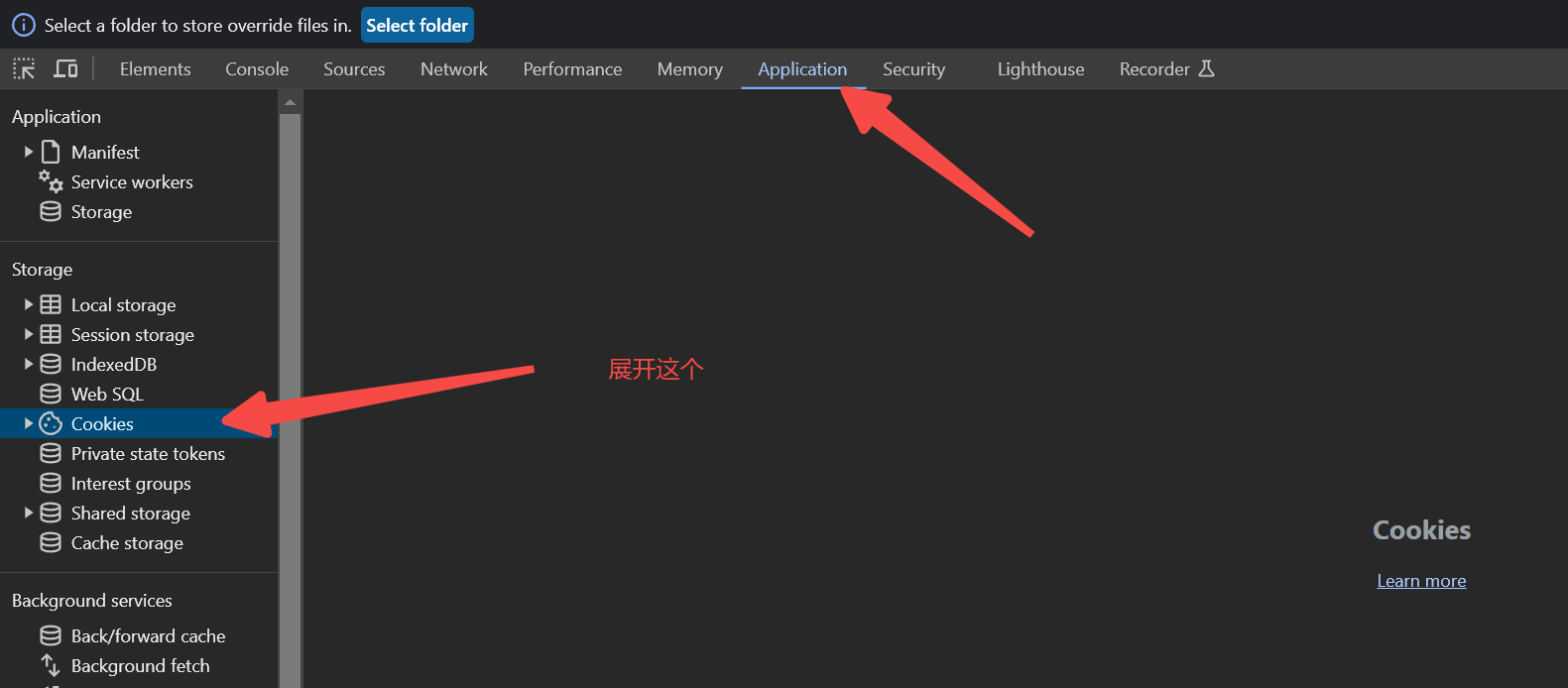Click the Application section heading in sidebar

click(57, 116)
